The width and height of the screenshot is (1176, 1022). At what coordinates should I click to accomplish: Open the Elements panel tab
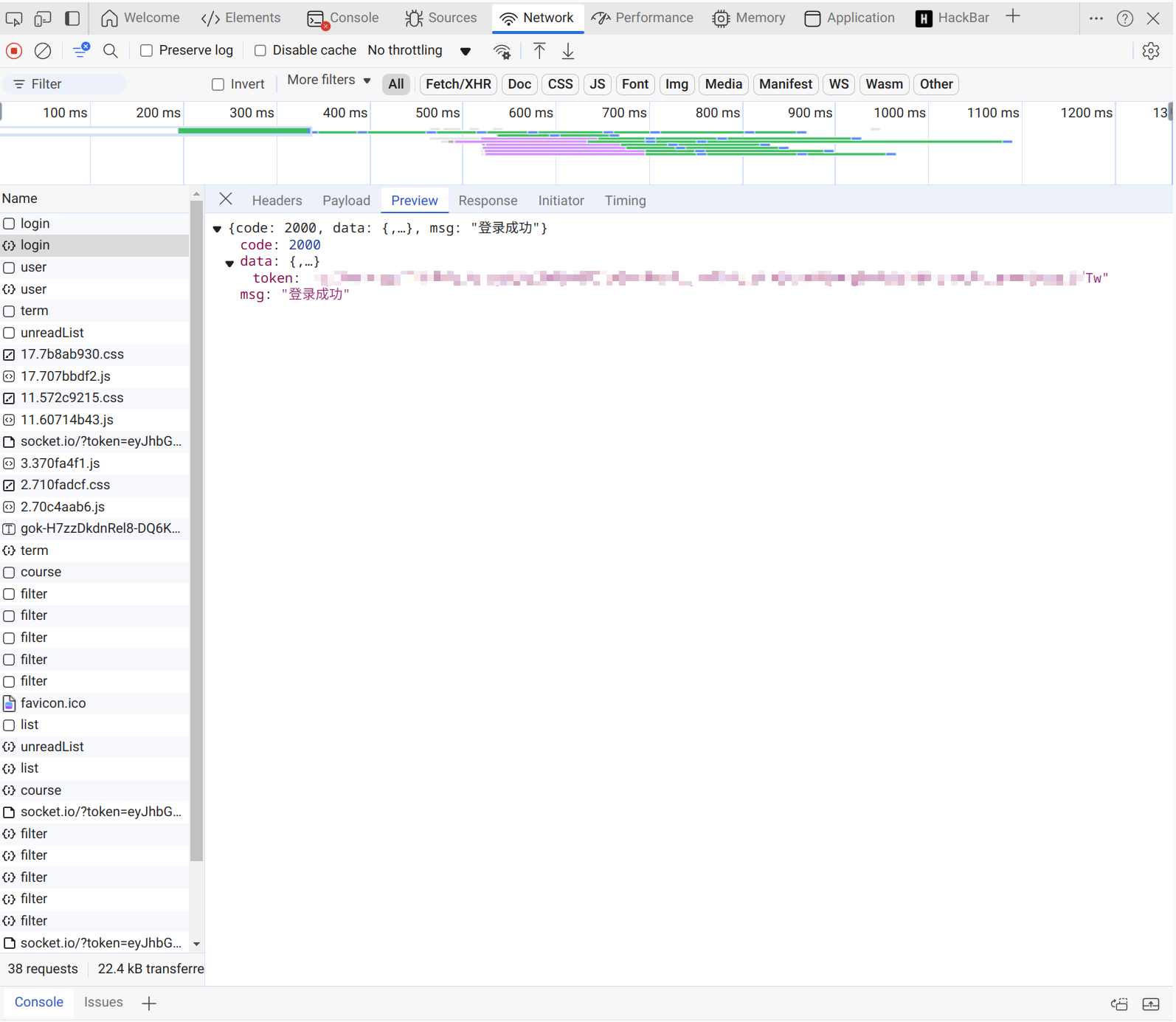(x=241, y=18)
